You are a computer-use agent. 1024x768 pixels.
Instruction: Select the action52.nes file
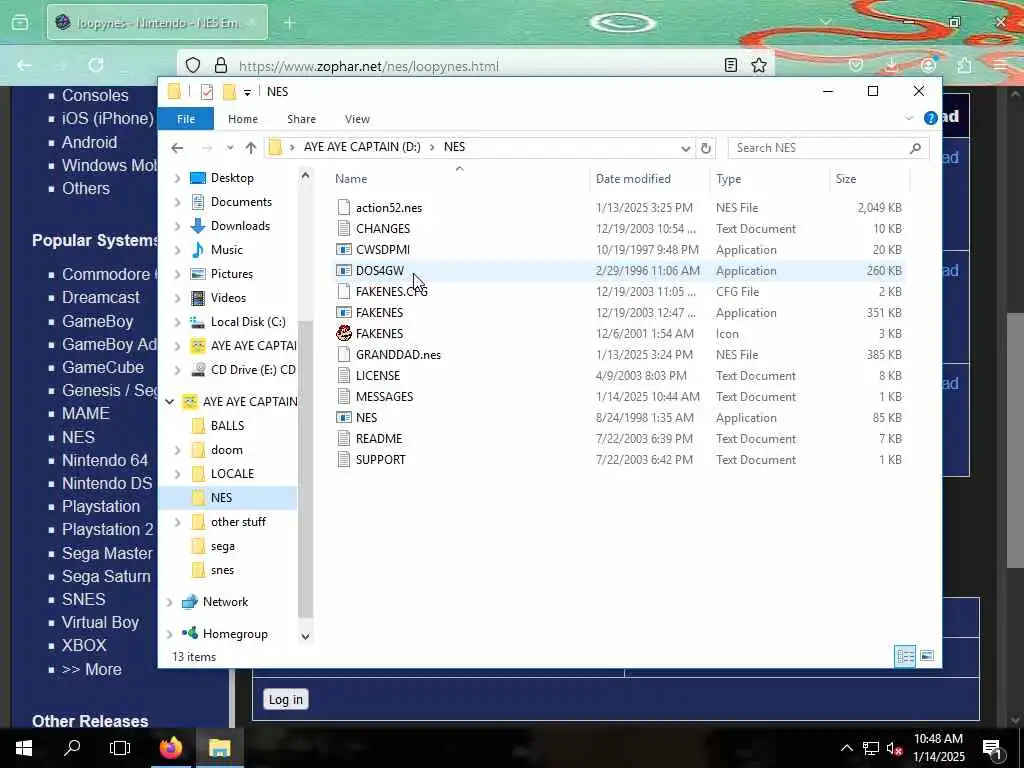(x=389, y=208)
